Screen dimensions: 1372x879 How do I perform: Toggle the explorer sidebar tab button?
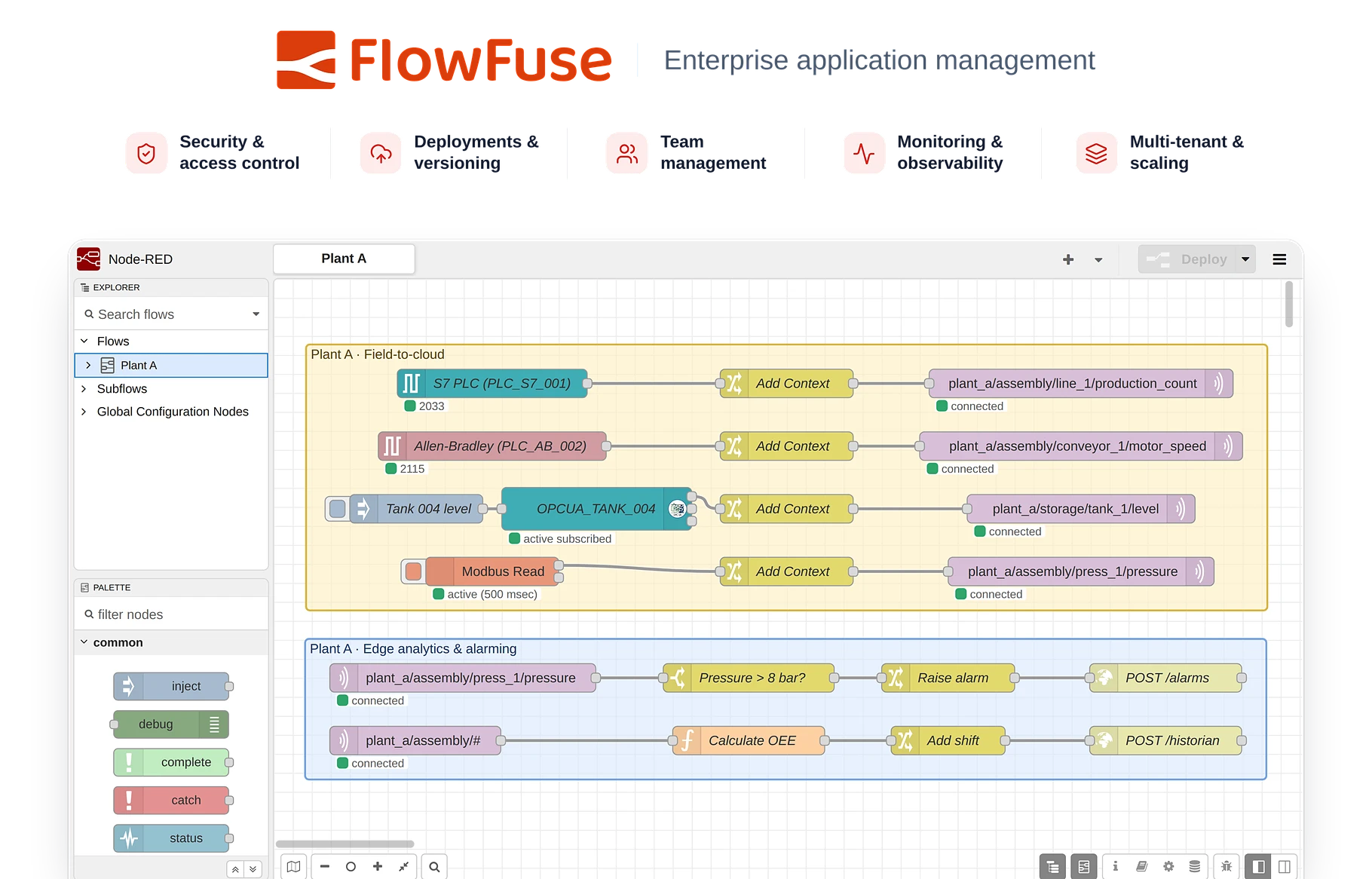pyautogui.click(x=1052, y=867)
